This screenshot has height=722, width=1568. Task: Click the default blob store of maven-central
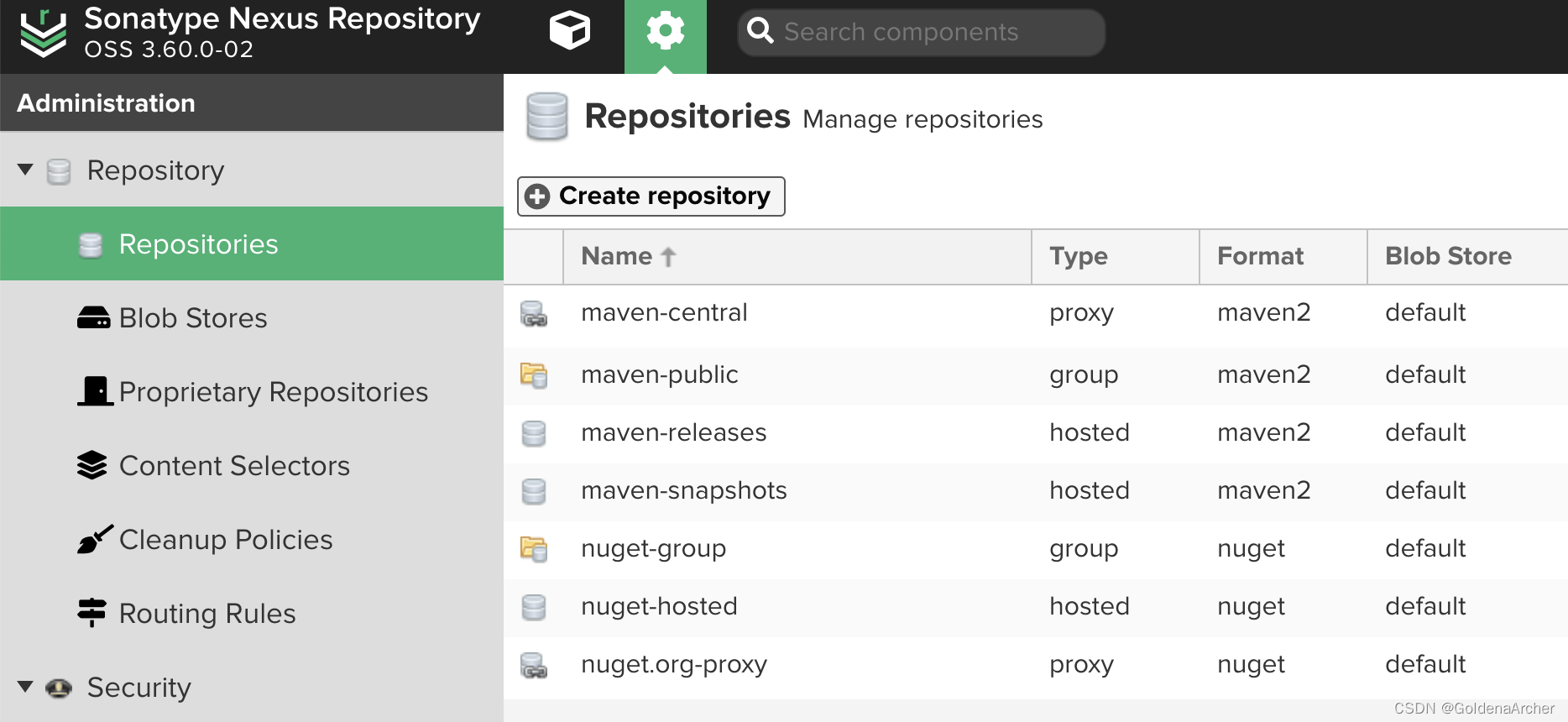1425,312
